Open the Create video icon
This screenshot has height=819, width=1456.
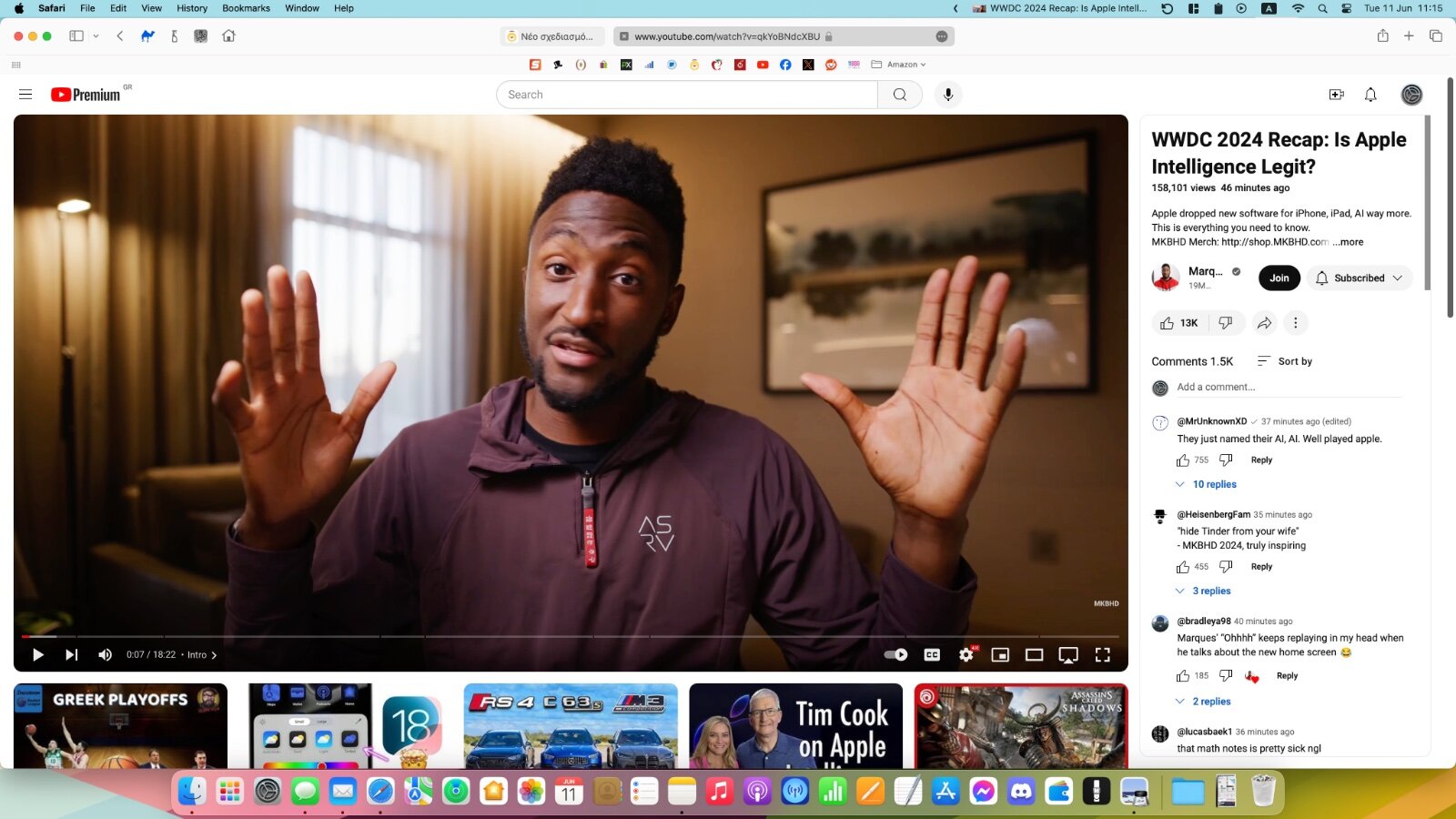[x=1337, y=95]
